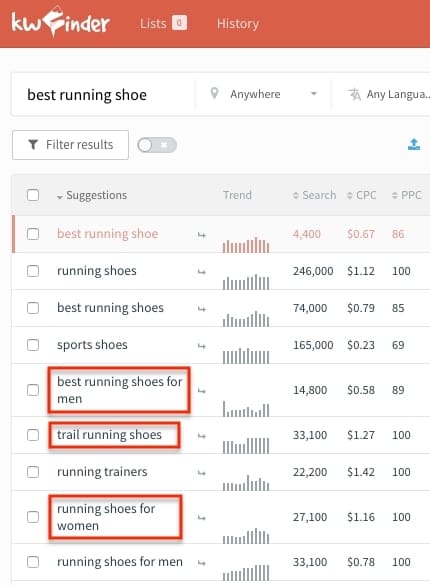Click the export upload icon

coord(414,144)
